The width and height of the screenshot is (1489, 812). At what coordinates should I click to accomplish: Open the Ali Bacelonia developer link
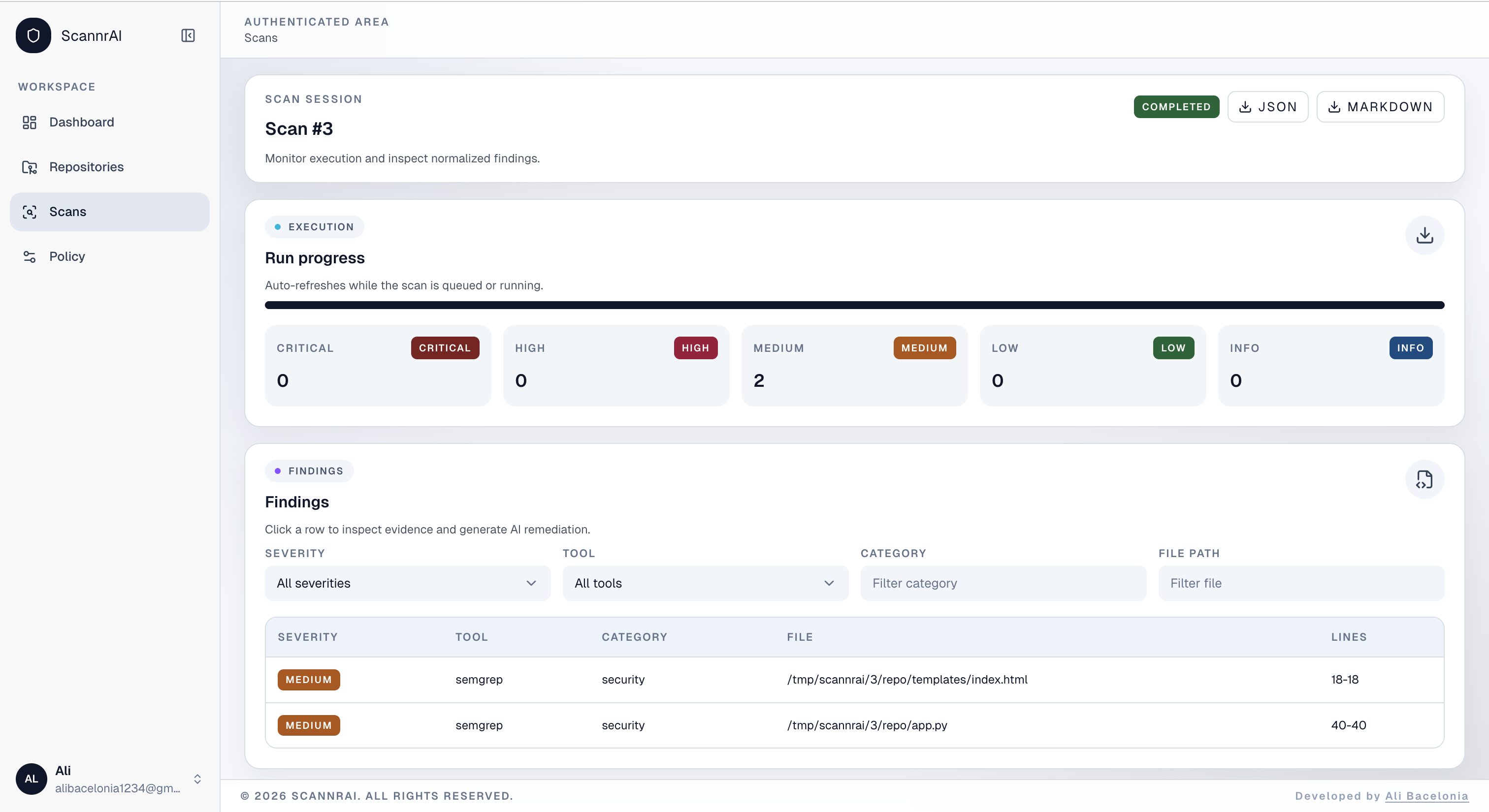click(x=1426, y=796)
